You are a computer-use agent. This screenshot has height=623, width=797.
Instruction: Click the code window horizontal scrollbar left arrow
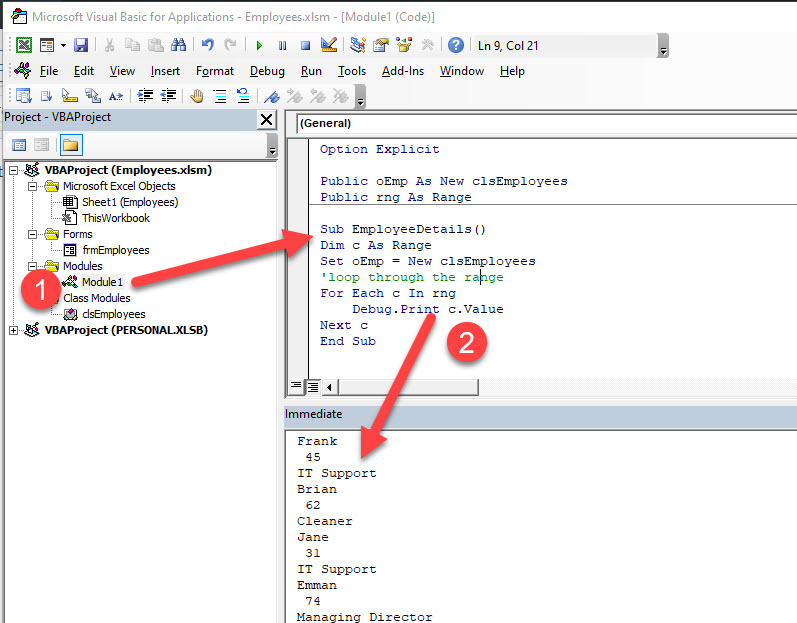[x=329, y=386]
